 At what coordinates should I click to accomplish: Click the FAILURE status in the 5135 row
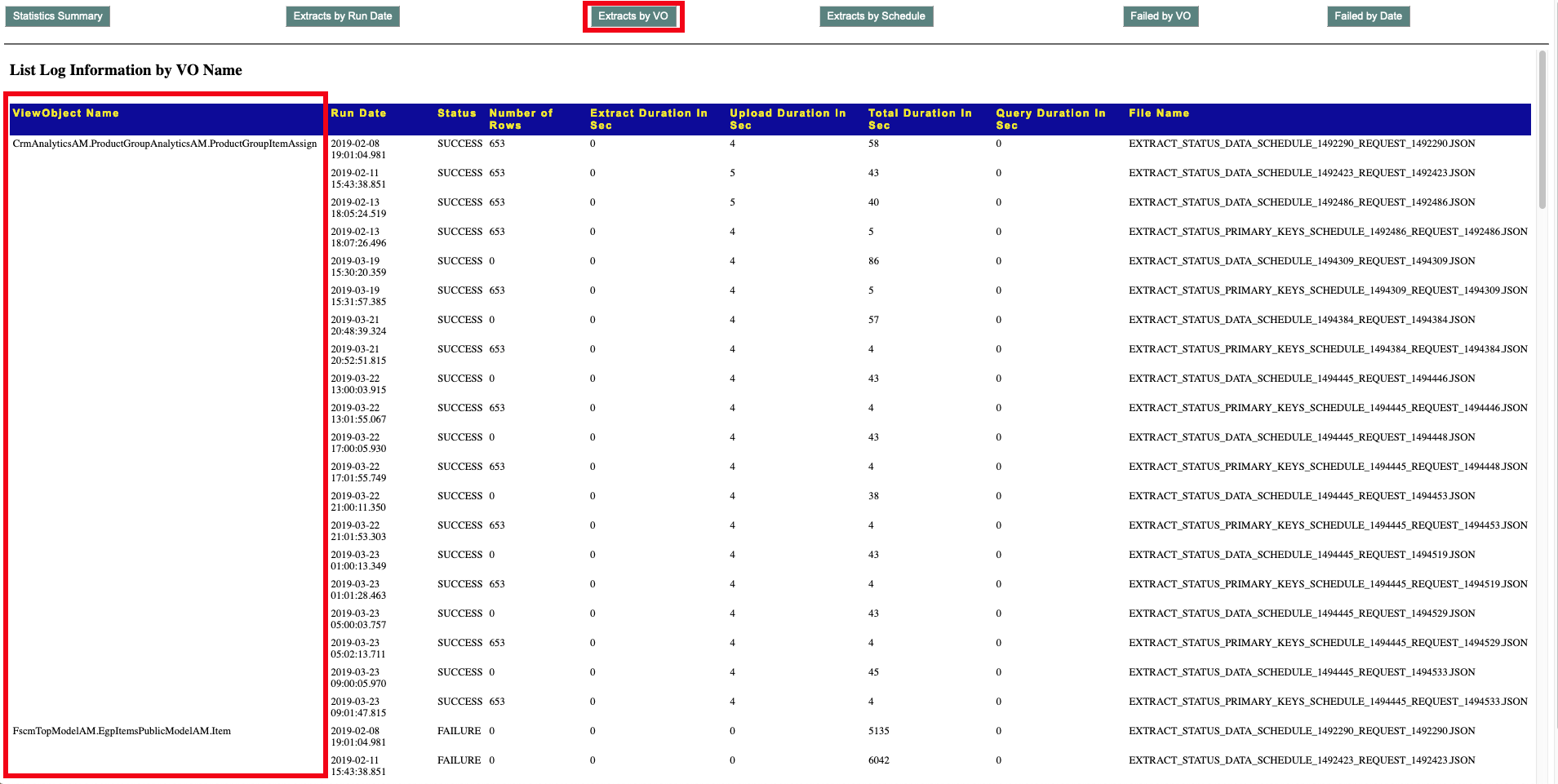pos(459,731)
